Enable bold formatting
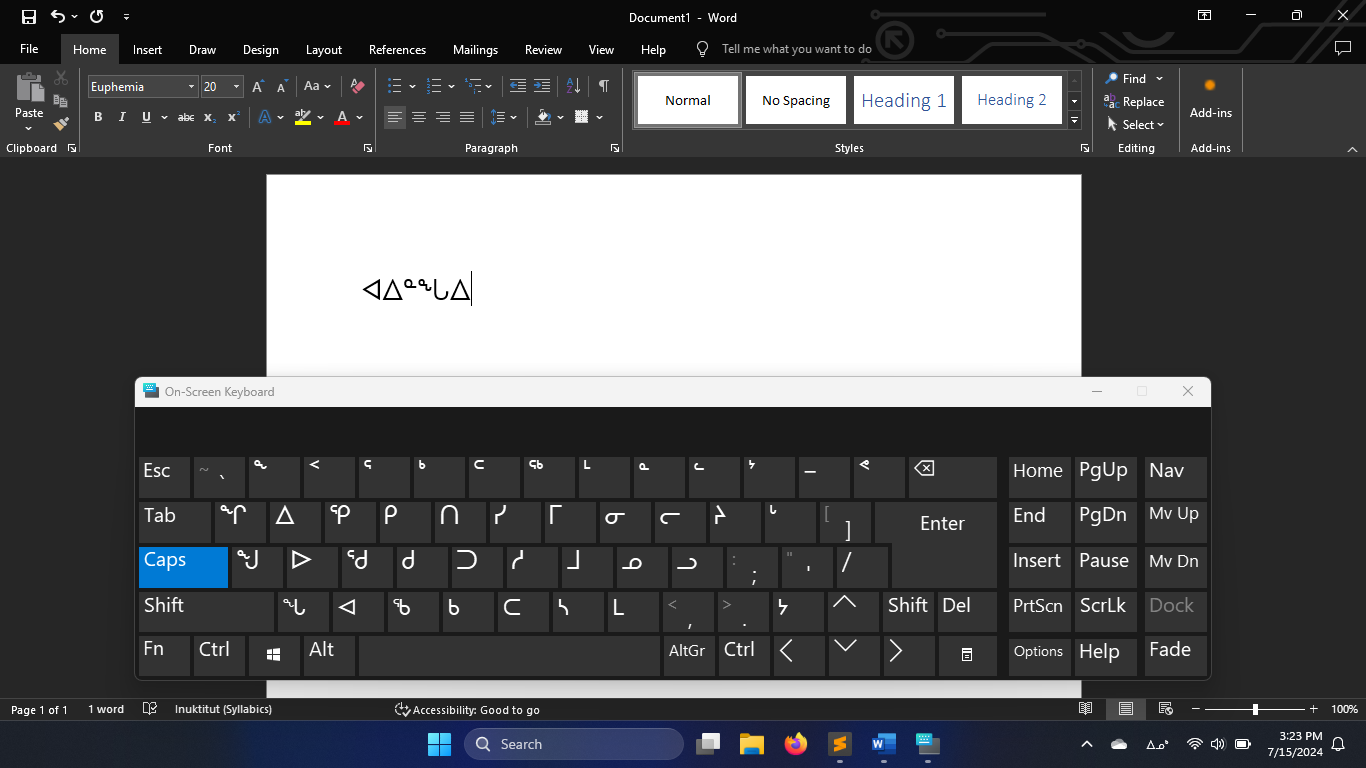Screen dimensions: 1366x768 pos(98,117)
